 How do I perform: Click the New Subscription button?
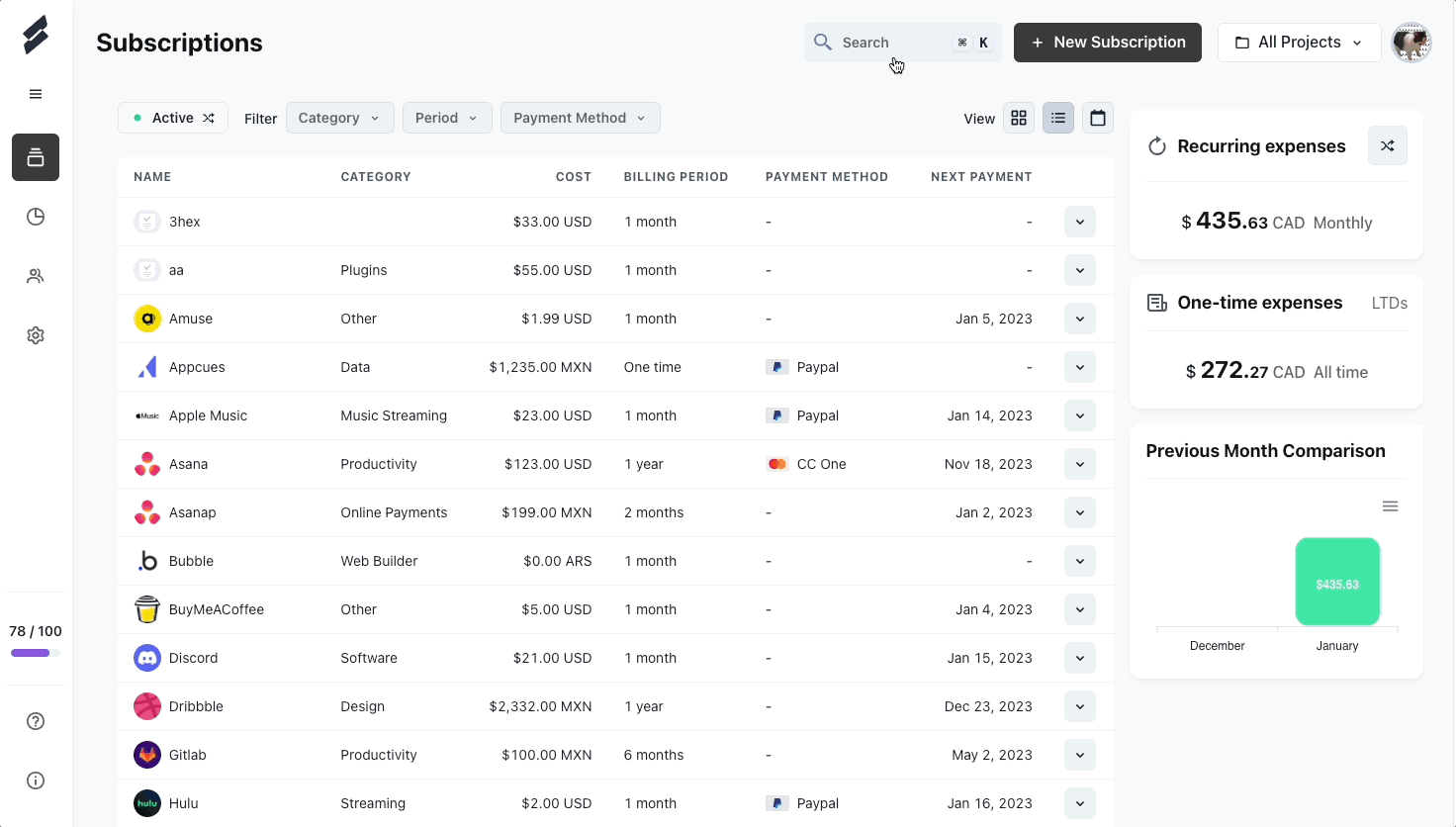point(1108,43)
